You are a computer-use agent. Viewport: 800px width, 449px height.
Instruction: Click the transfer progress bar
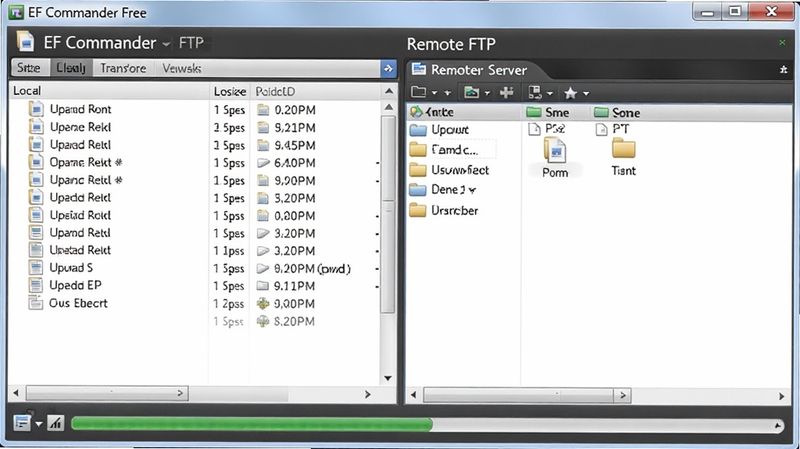(428, 424)
